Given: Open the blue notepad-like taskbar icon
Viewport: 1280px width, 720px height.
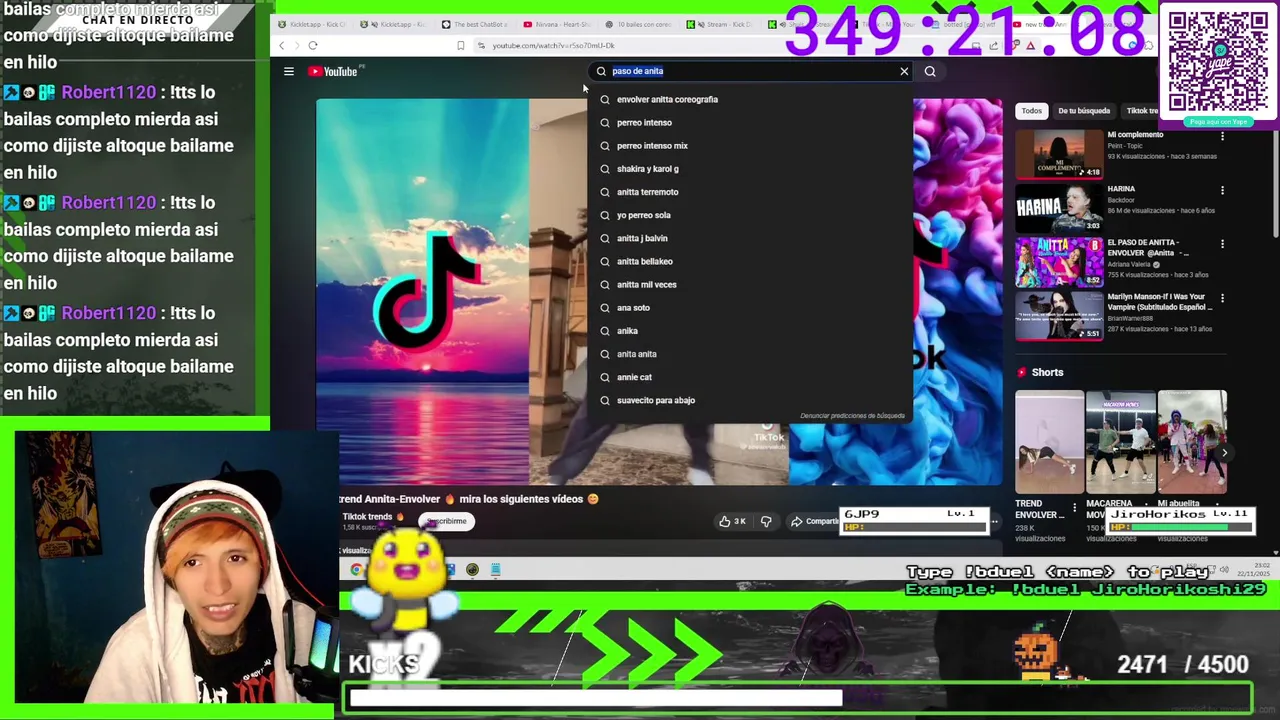Looking at the screenshot, I should 495,570.
